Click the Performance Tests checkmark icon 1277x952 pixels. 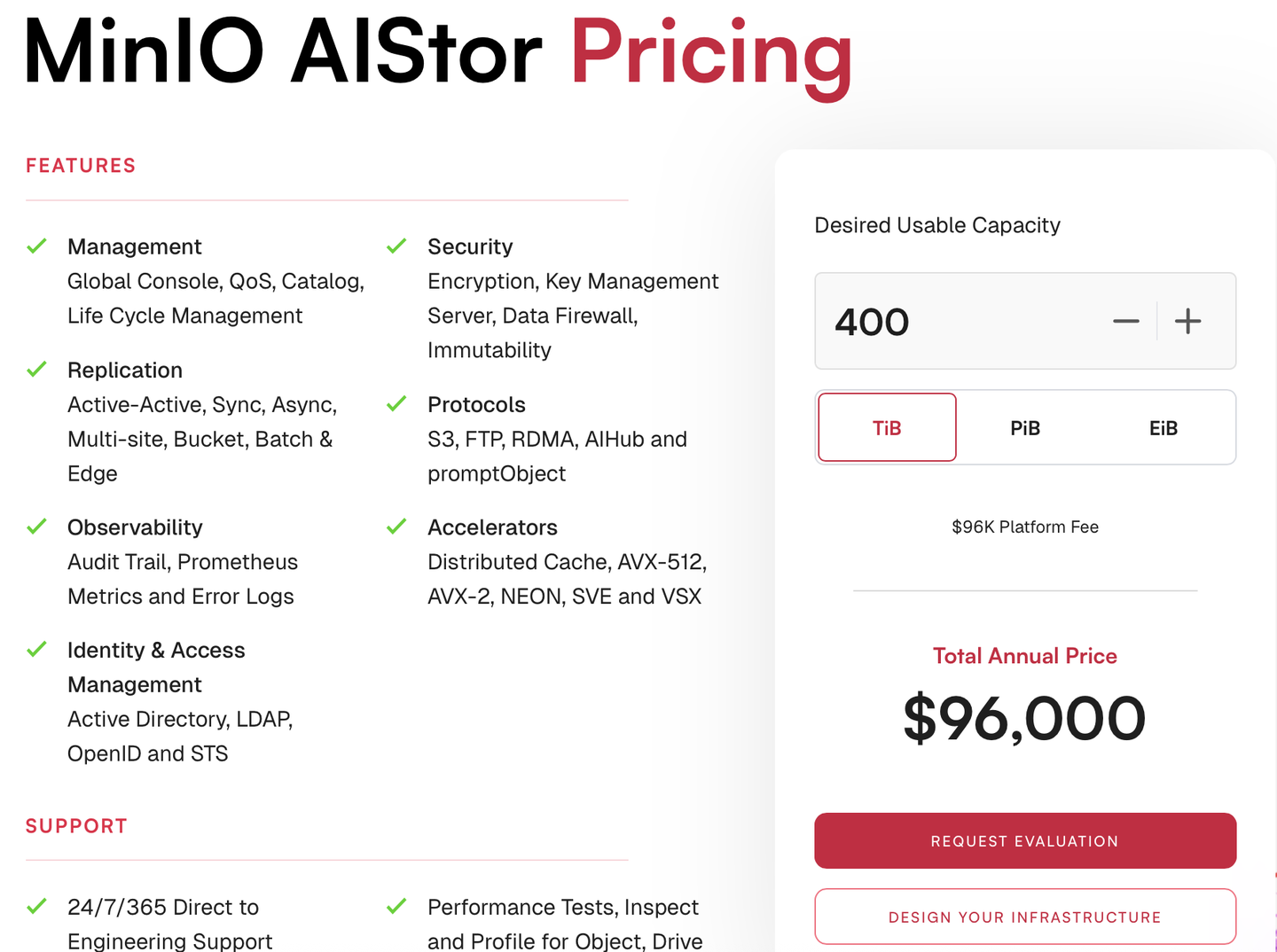396,907
